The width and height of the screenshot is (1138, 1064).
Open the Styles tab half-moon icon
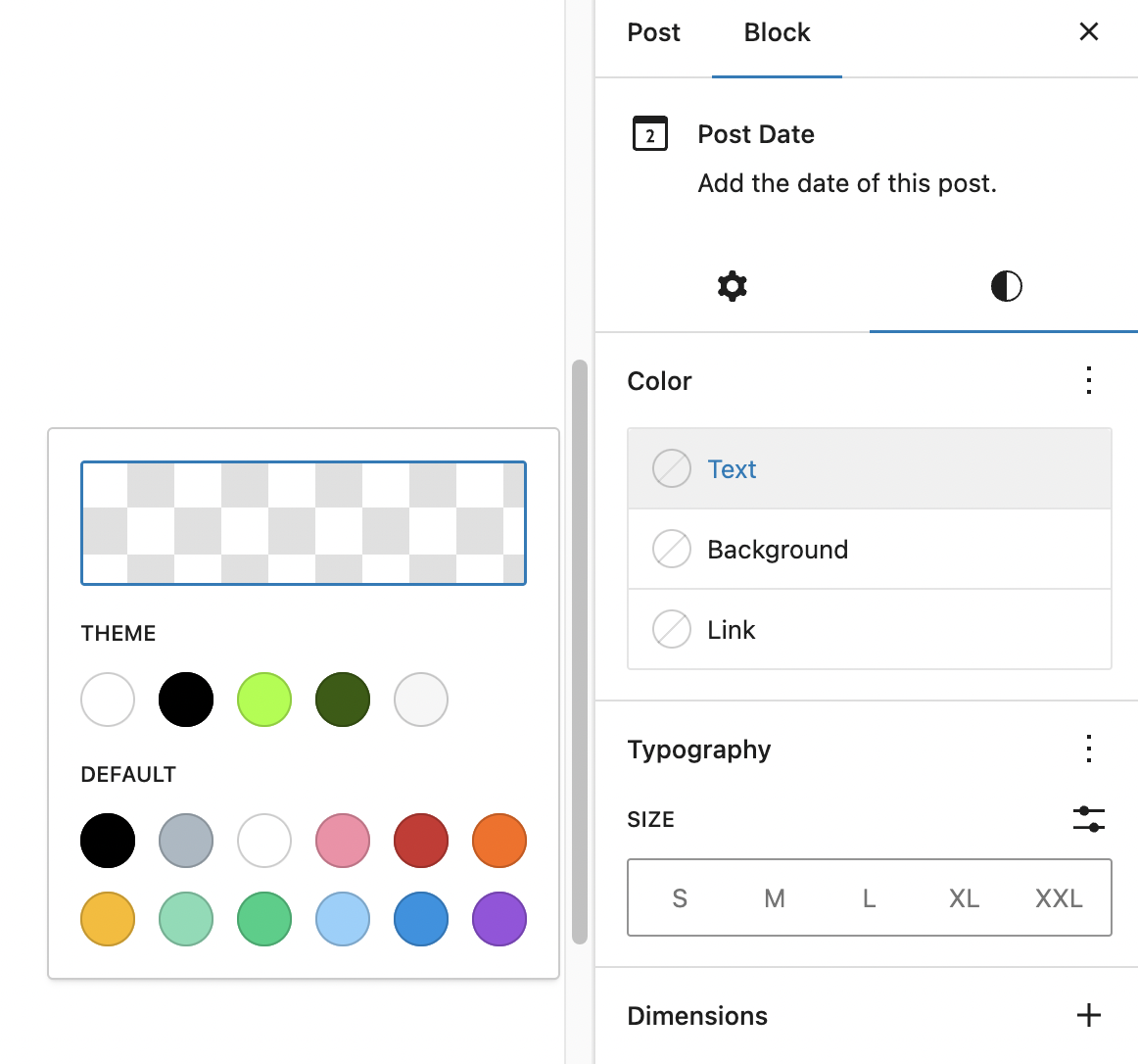(x=1005, y=286)
